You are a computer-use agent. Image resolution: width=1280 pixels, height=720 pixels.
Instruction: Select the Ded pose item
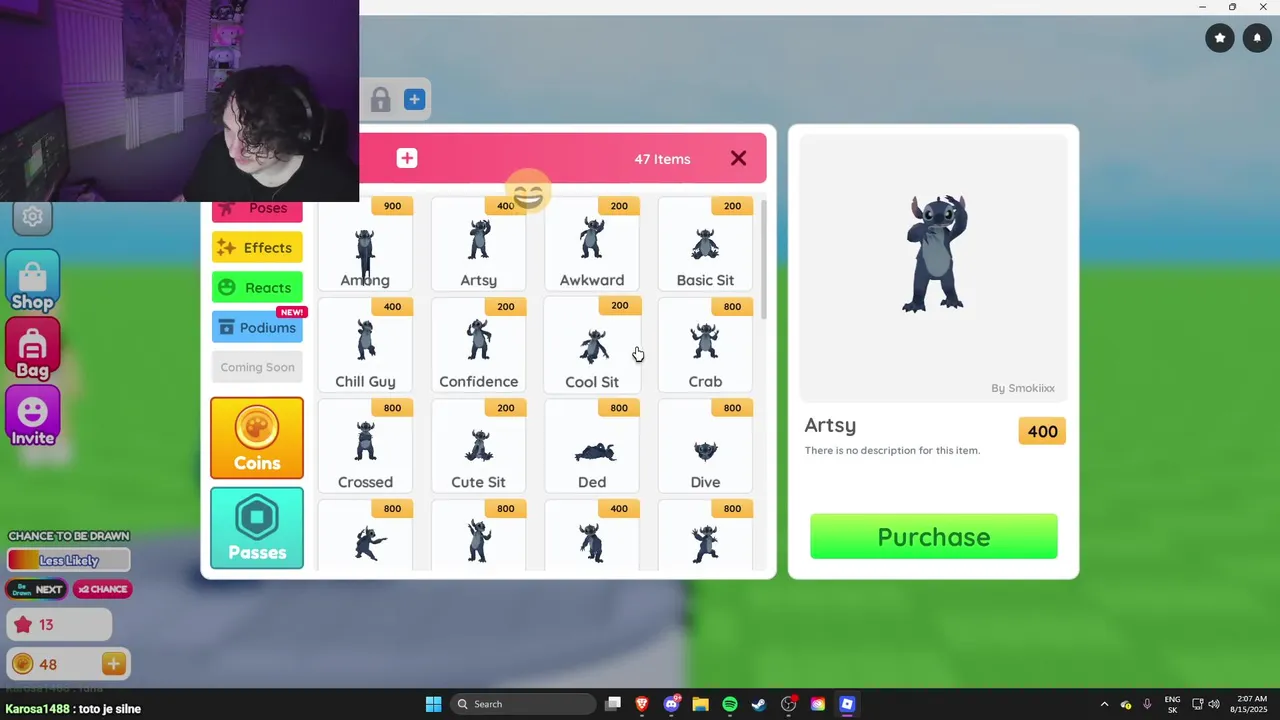point(592,446)
